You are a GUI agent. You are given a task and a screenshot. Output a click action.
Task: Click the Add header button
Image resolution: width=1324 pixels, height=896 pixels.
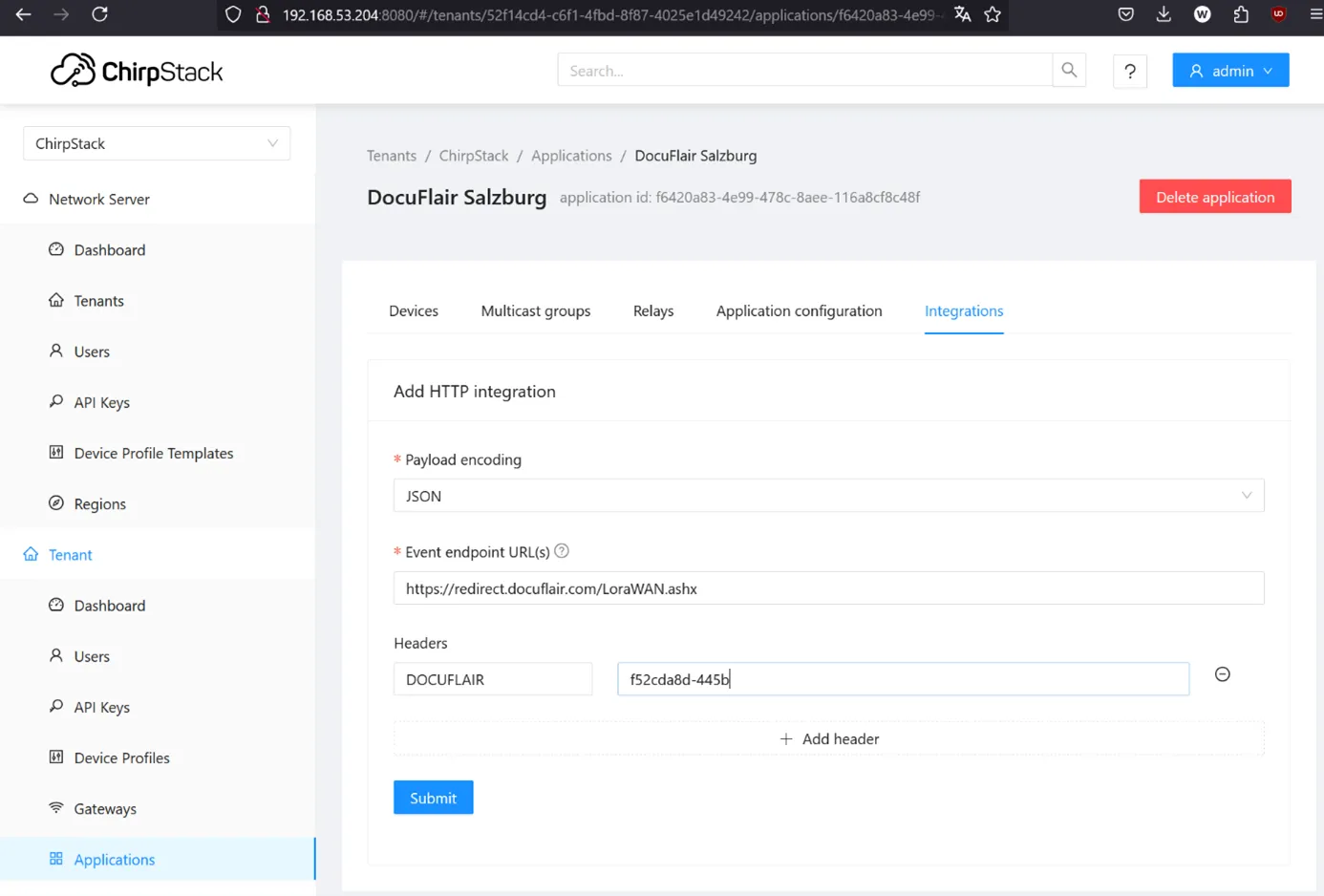coord(828,739)
